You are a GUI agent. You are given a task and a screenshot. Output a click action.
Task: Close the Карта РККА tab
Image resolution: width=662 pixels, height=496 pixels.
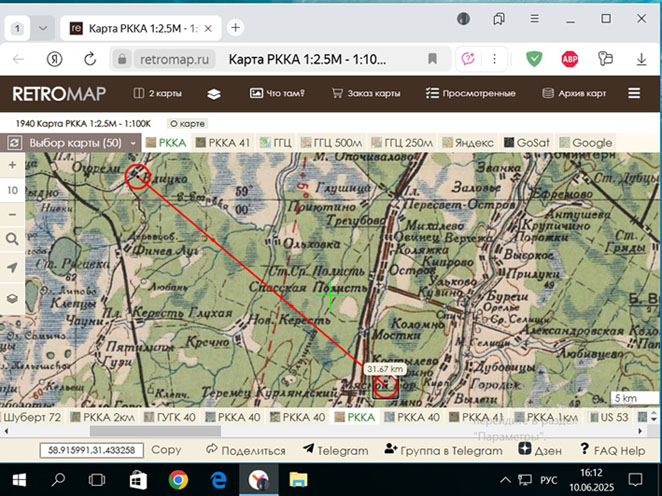(208, 29)
